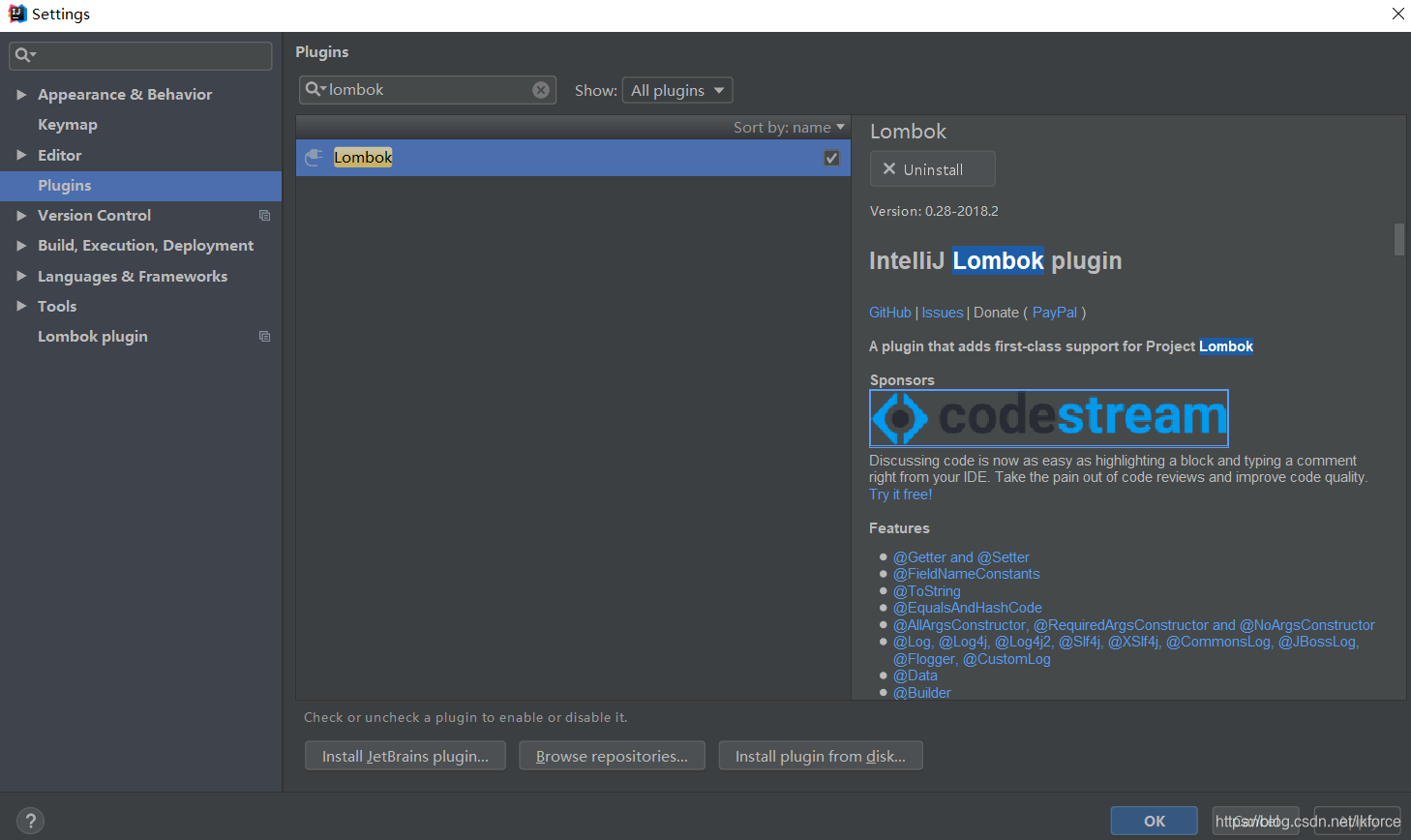The width and height of the screenshot is (1411, 840).
Task: Expand Languages & Frameworks section
Action: point(21,276)
